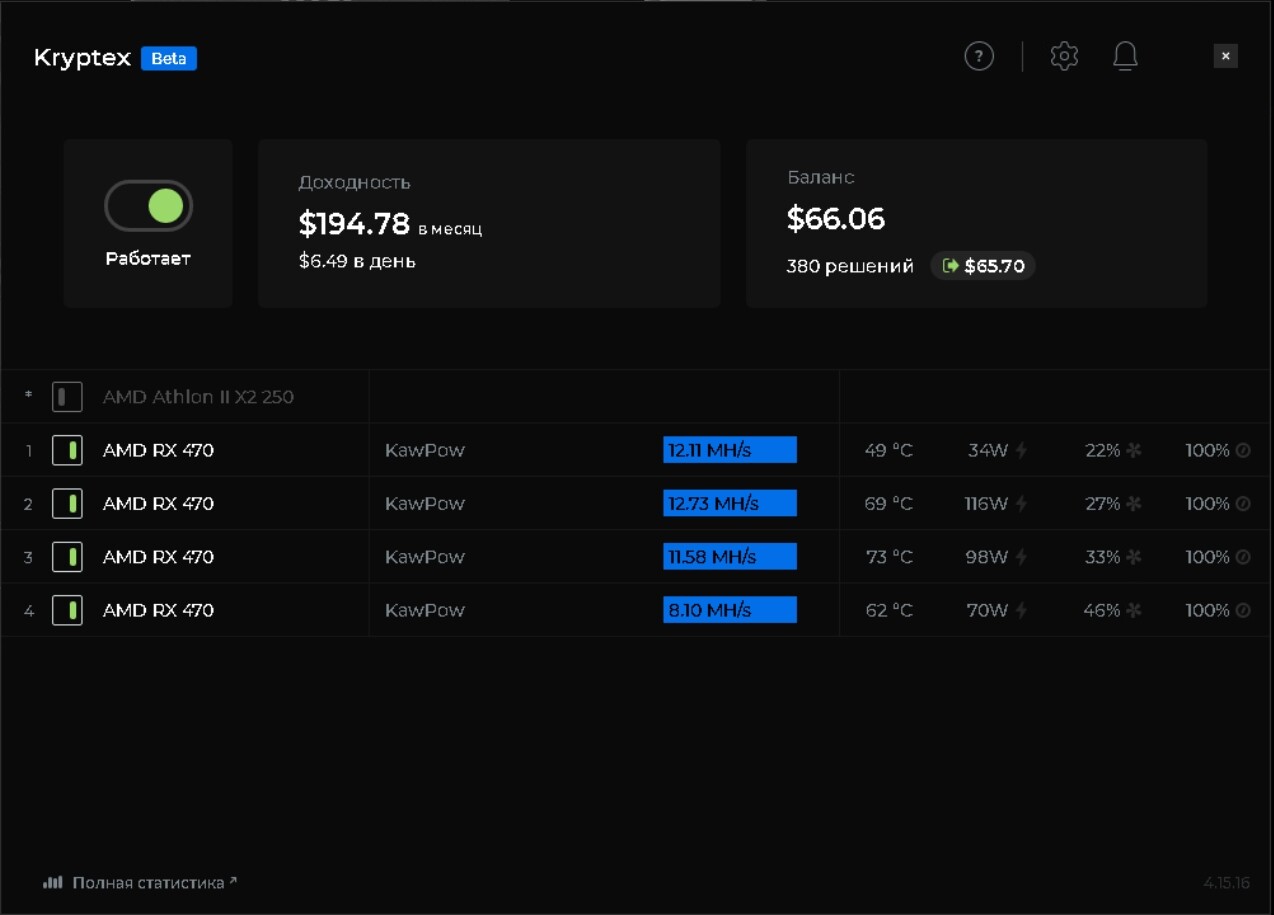The width and height of the screenshot is (1274, 915).
Task: Click the fan icon beside 22%
Action: tap(1133, 451)
